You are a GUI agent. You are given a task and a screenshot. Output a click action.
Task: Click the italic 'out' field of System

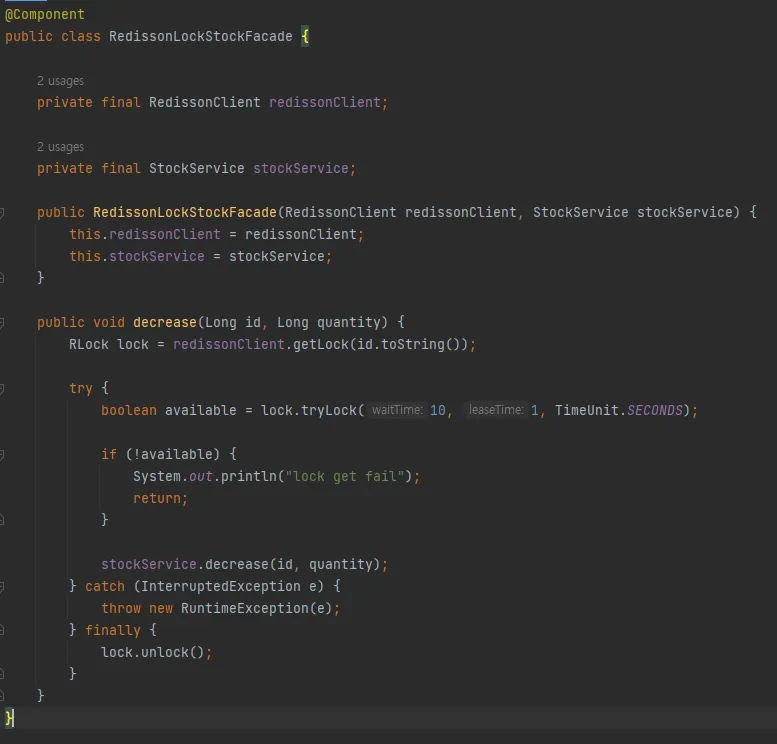click(x=201, y=476)
